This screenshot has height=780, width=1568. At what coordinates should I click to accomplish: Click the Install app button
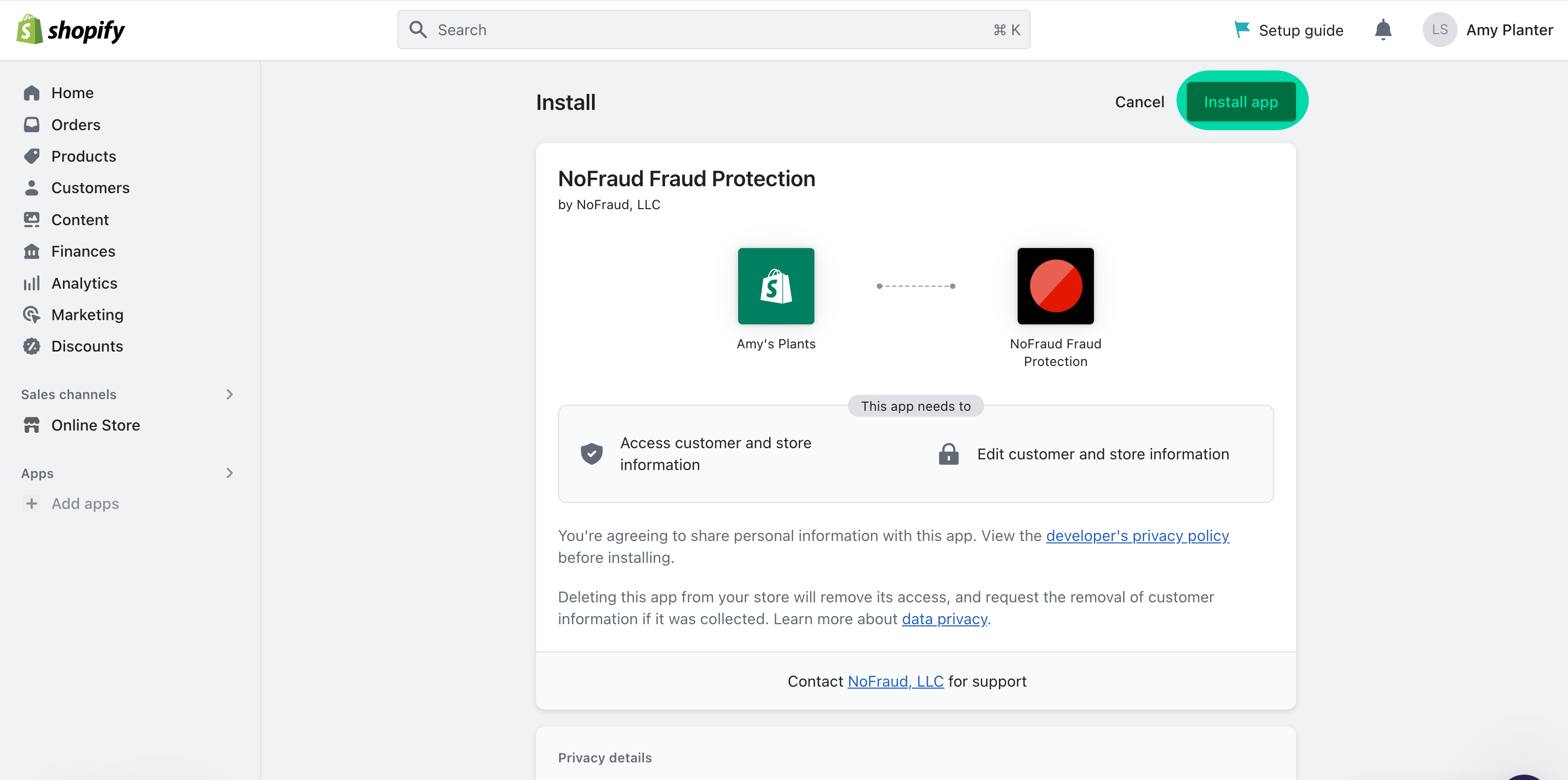pos(1242,101)
